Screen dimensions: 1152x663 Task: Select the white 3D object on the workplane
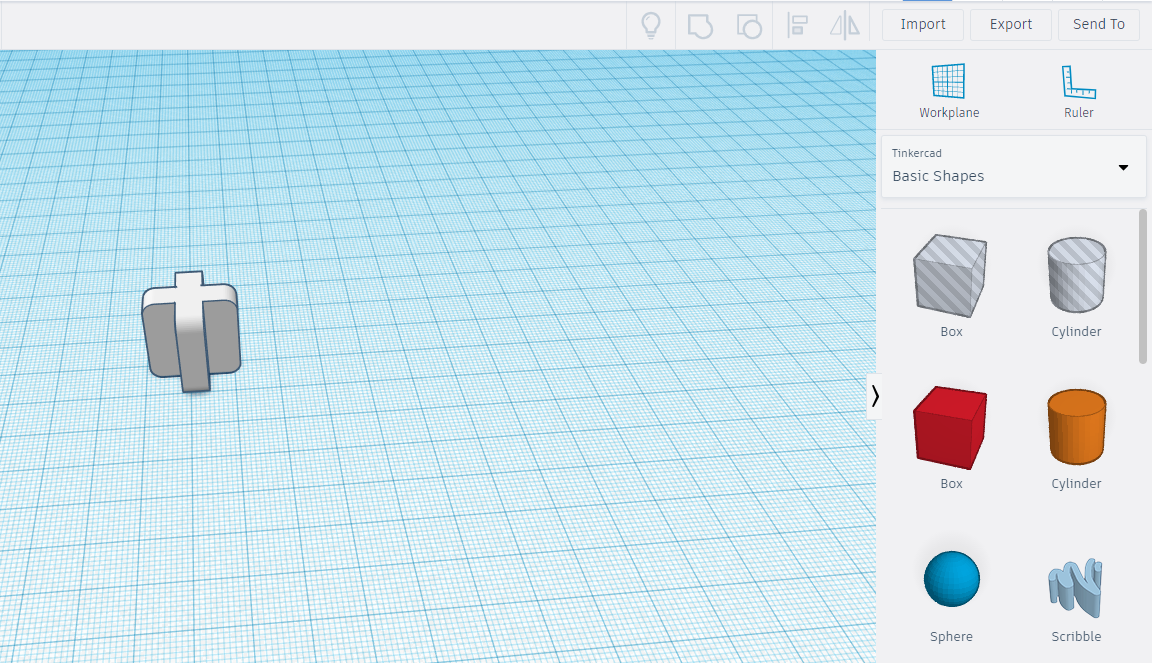(x=191, y=332)
